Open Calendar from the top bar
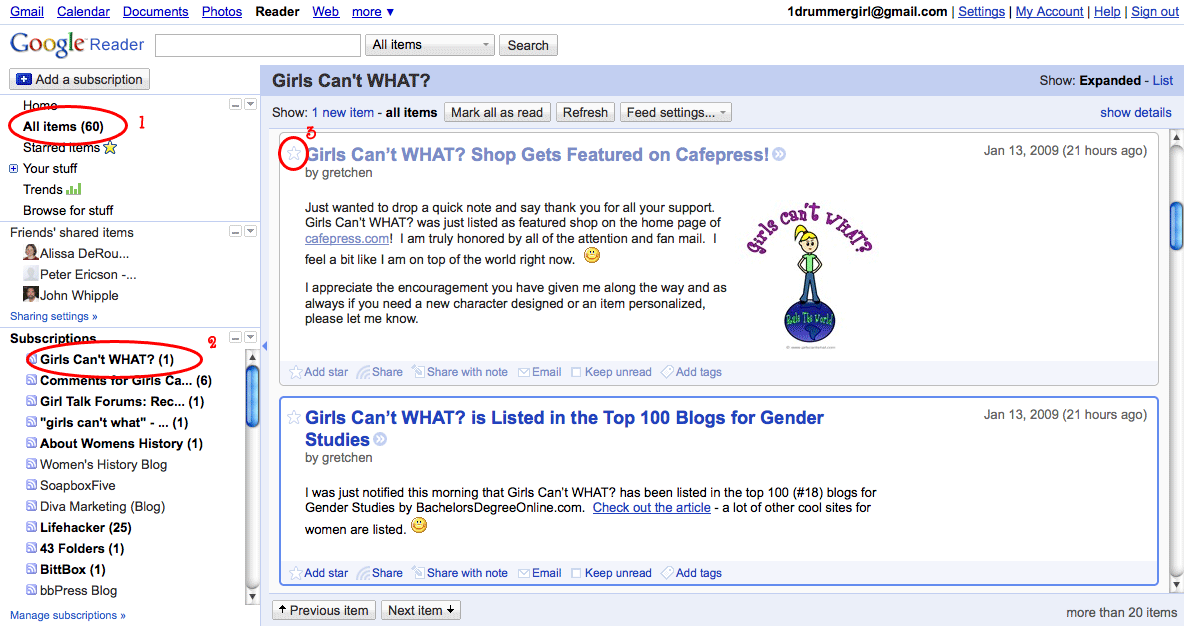Viewport: 1184px width, 626px height. (83, 11)
